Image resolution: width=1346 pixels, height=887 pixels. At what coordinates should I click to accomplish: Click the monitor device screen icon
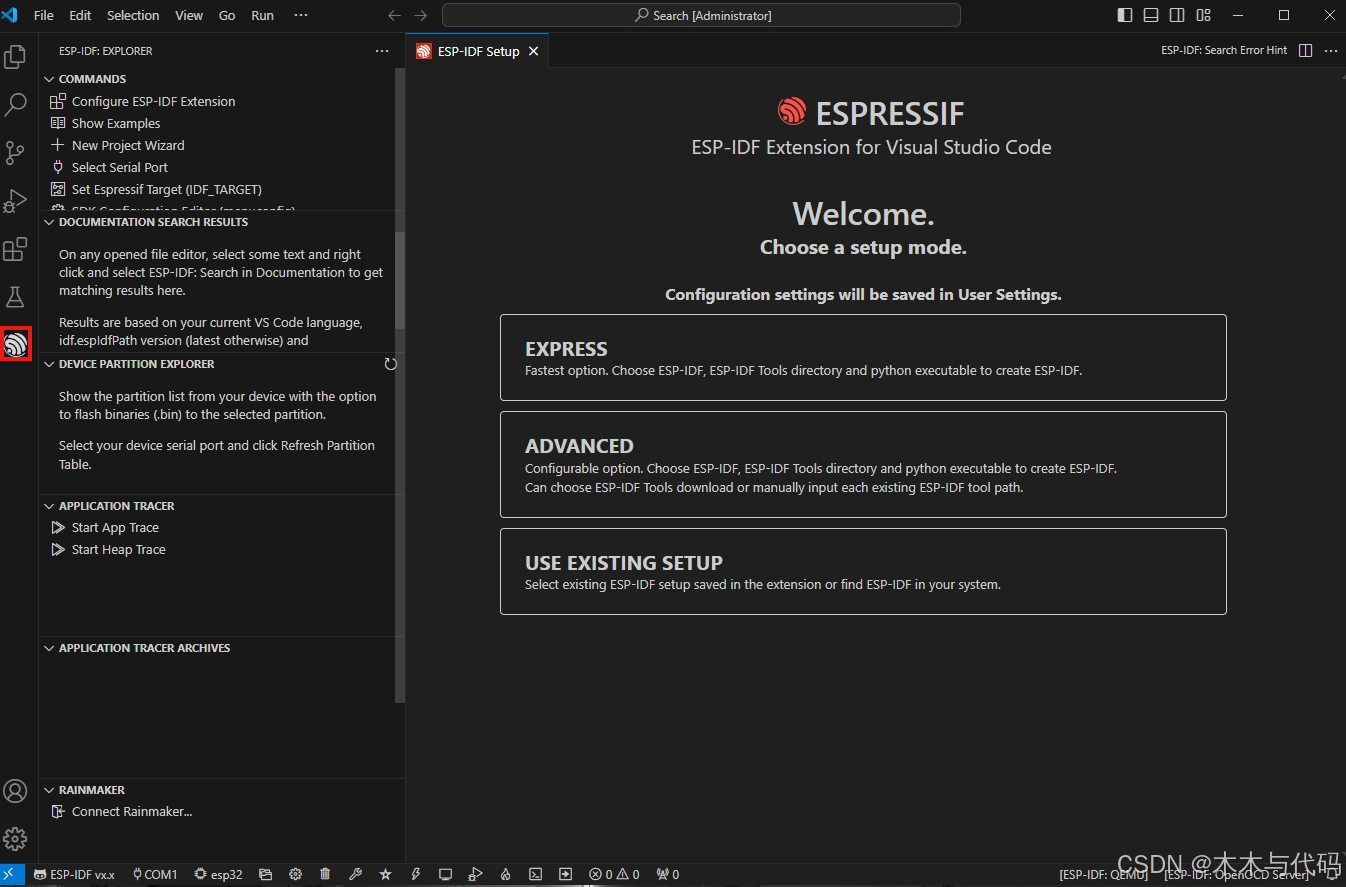pyautogui.click(x=445, y=874)
